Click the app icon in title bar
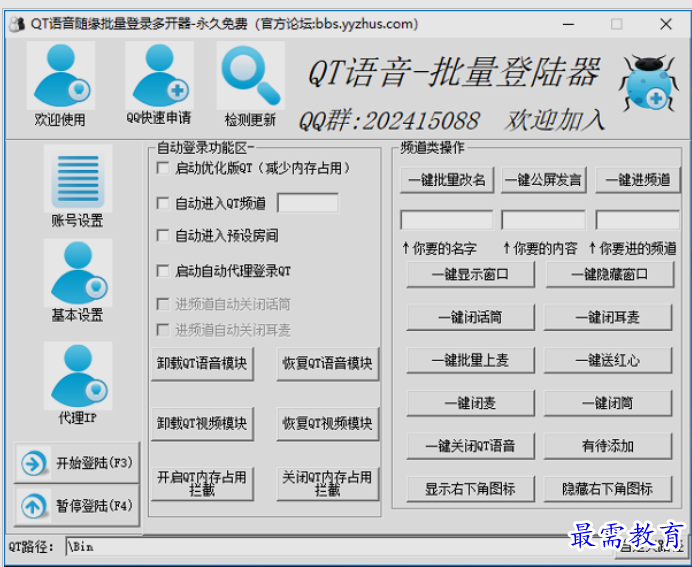Screen dimensions: 692x567 coord(17,24)
